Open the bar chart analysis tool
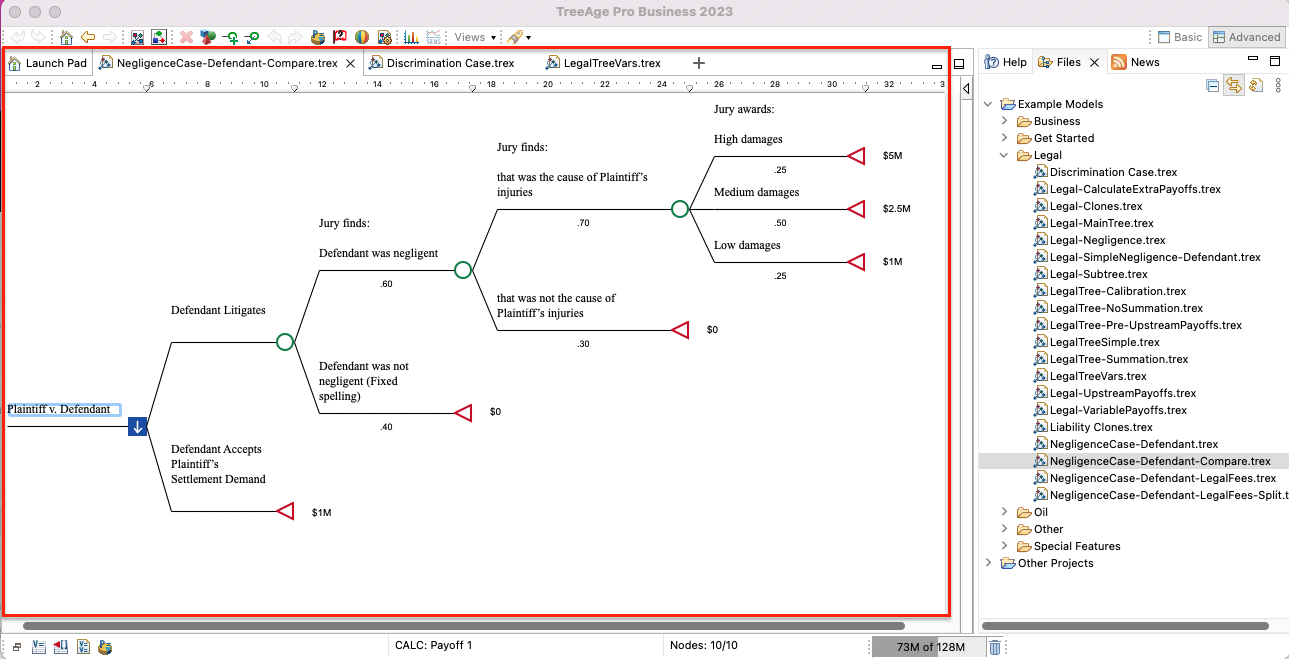 [x=412, y=37]
